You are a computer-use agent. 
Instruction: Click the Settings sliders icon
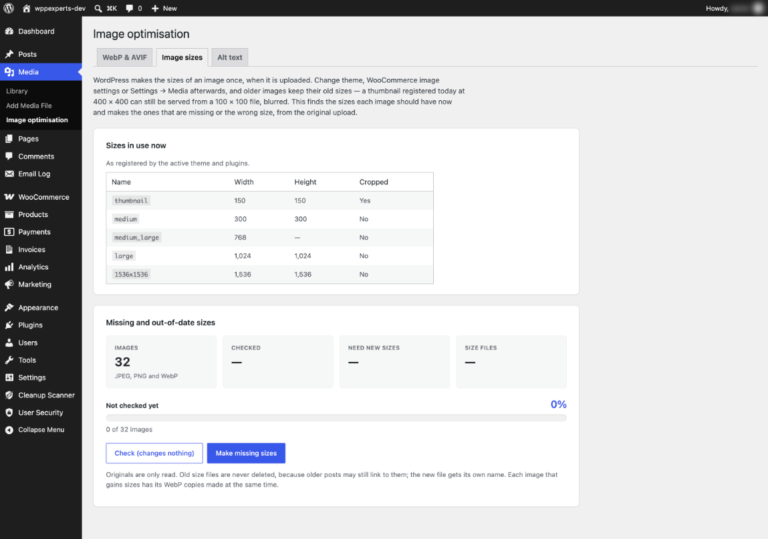point(9,377)
